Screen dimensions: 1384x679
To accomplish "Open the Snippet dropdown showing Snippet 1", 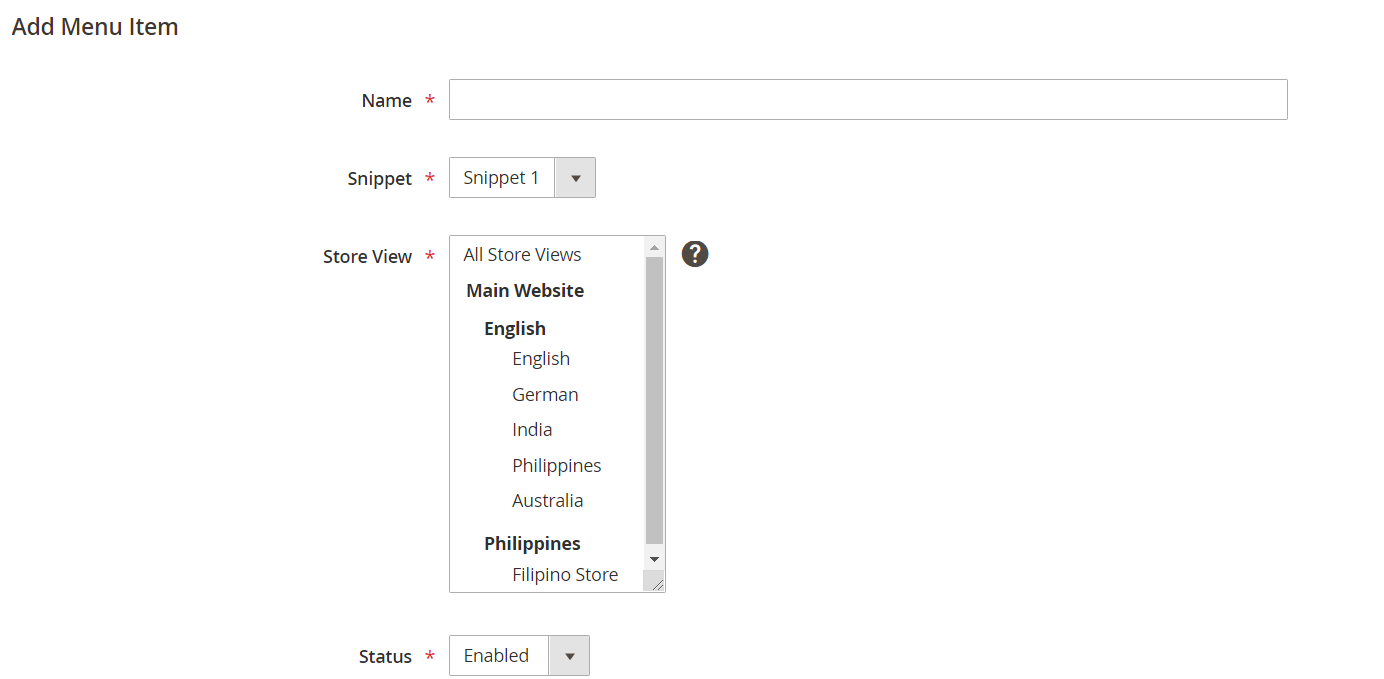I will click(501, 177).
